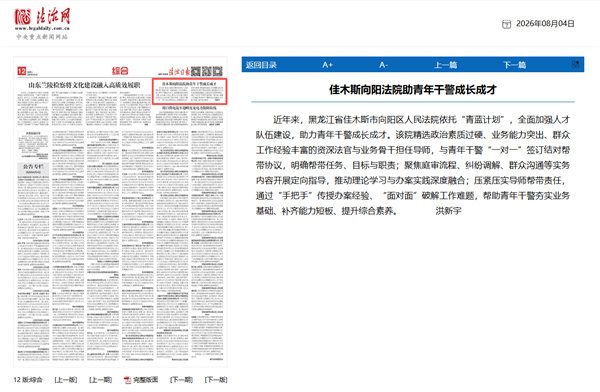This screenshot has height=392, width=600.
Task: Click the red 综合 header on page thumbnail
Action: coord(120,71)
